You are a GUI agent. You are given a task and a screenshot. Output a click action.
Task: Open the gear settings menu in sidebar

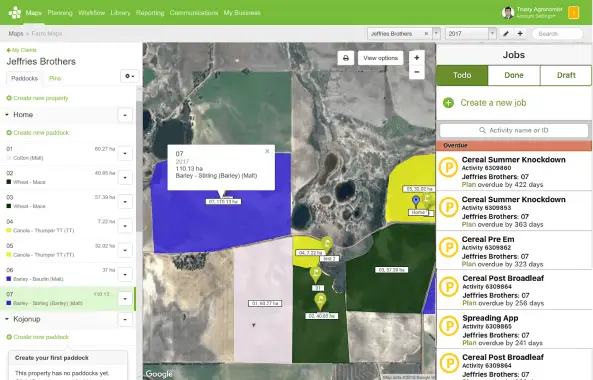pos(129,76)
